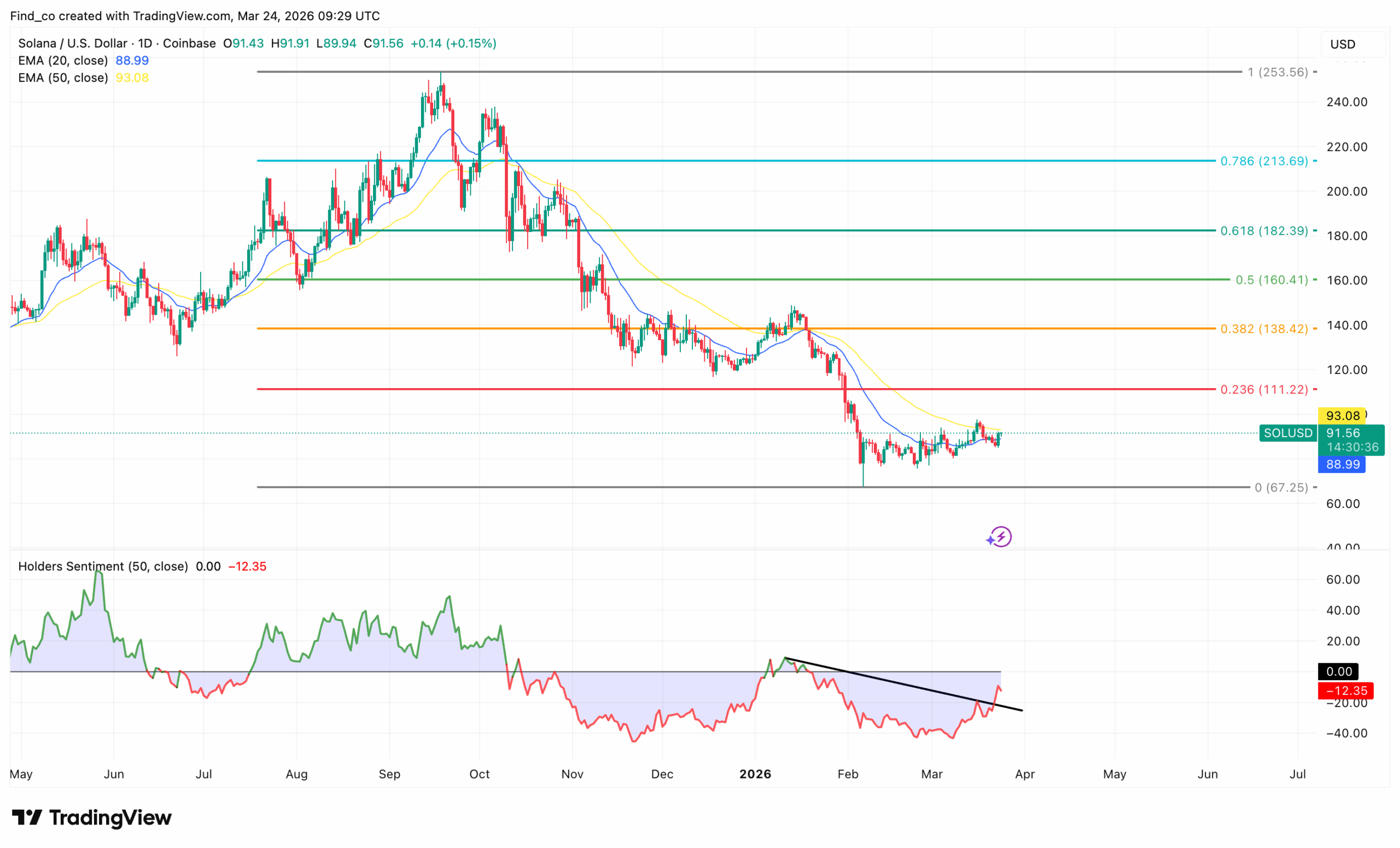Click the Find_co created with TradingView.com caption
1400x848 pixels.
pos(195,16)
